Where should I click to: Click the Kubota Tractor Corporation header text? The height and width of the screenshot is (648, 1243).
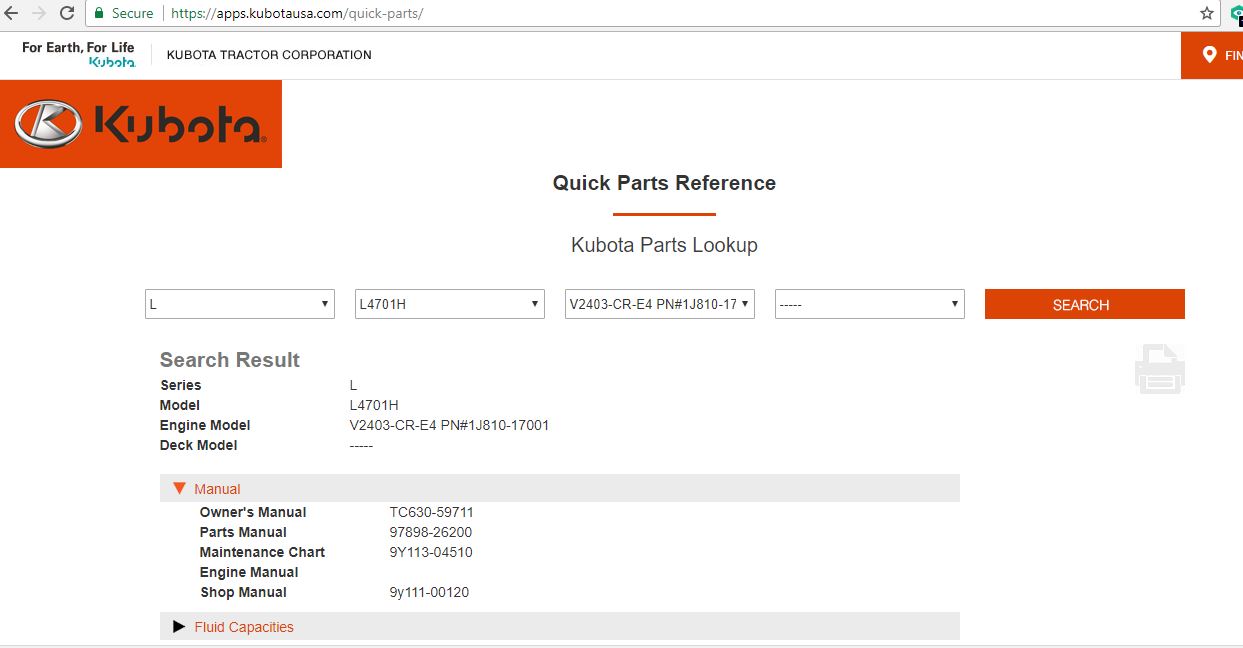[x=269, y=55]
